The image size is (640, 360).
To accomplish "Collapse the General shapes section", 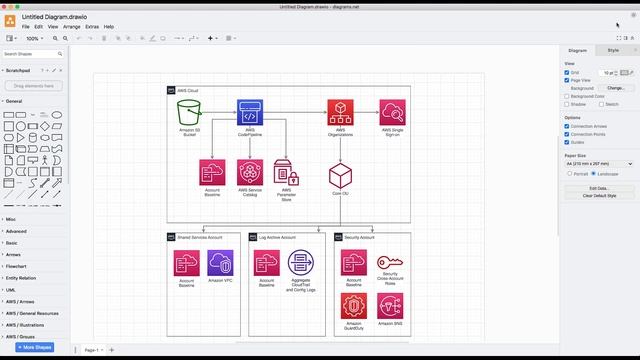I will click(13, 101).
